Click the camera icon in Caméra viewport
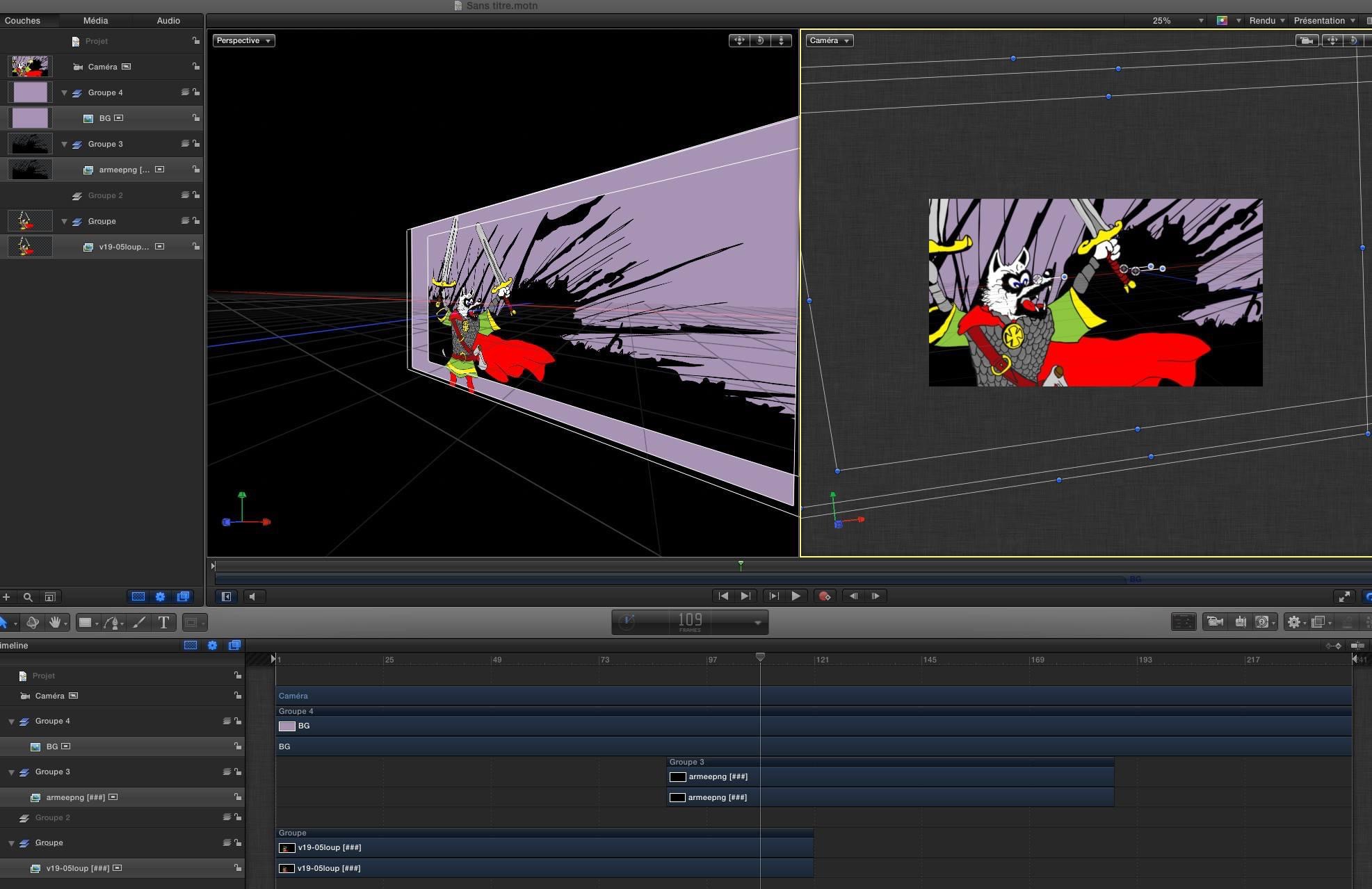This screenshot has width=1372, height=889. (x=1307, y=40)
